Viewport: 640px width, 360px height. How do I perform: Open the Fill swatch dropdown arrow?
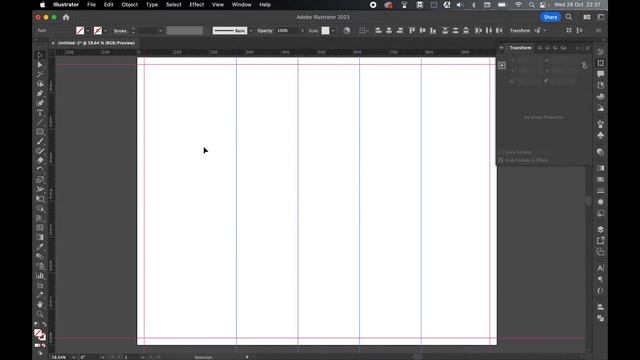[x=88, y=31]
